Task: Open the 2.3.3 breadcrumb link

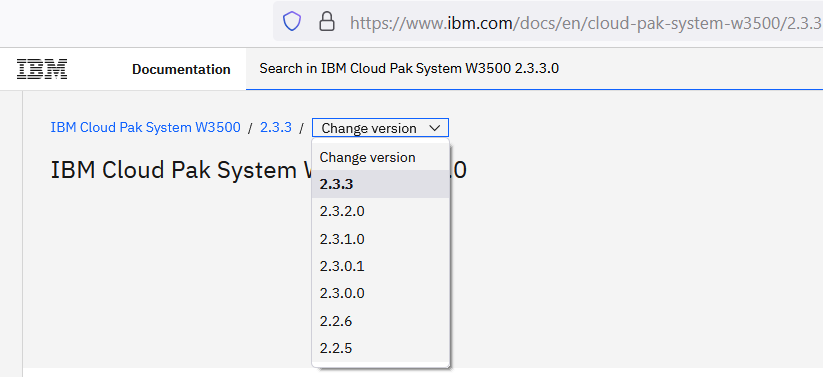Action: pyautogui.click(x=276, y=128)
